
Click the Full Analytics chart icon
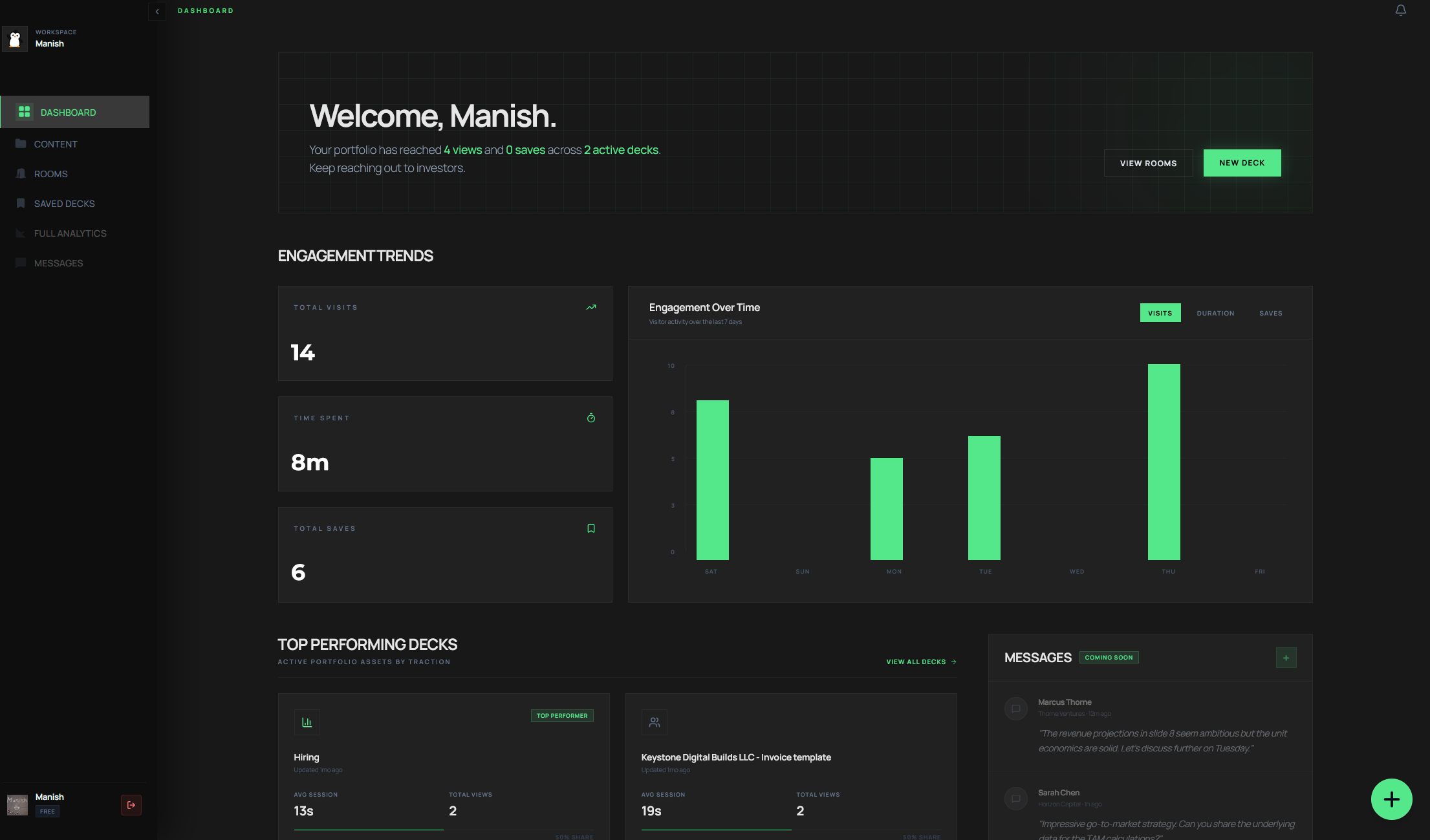(x=21, y=233)
